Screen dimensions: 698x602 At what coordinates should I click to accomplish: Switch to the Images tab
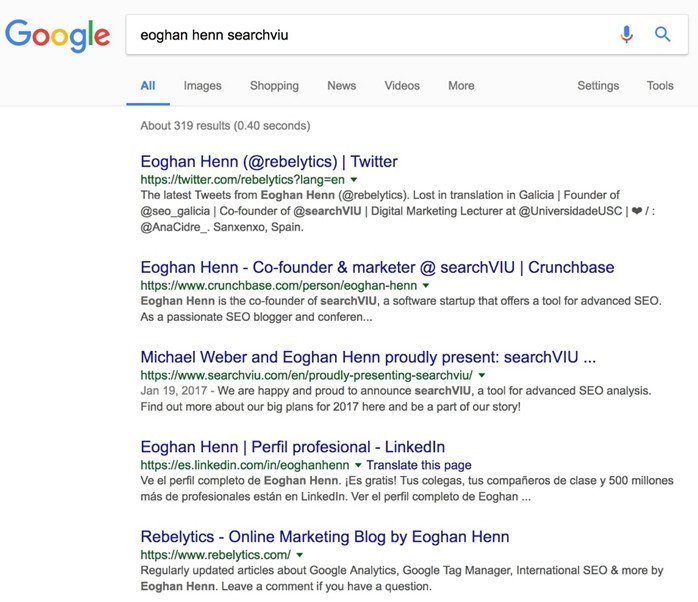(203, 85)
